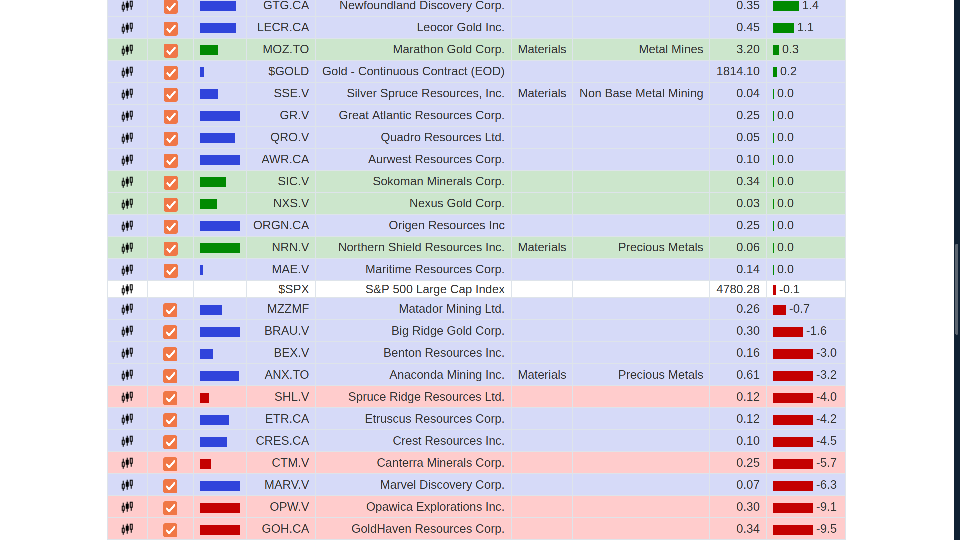Screen dimensions: 960x540
Task: Click S&P 500 Large Cap Index
Action: click(x=435, y=290)
